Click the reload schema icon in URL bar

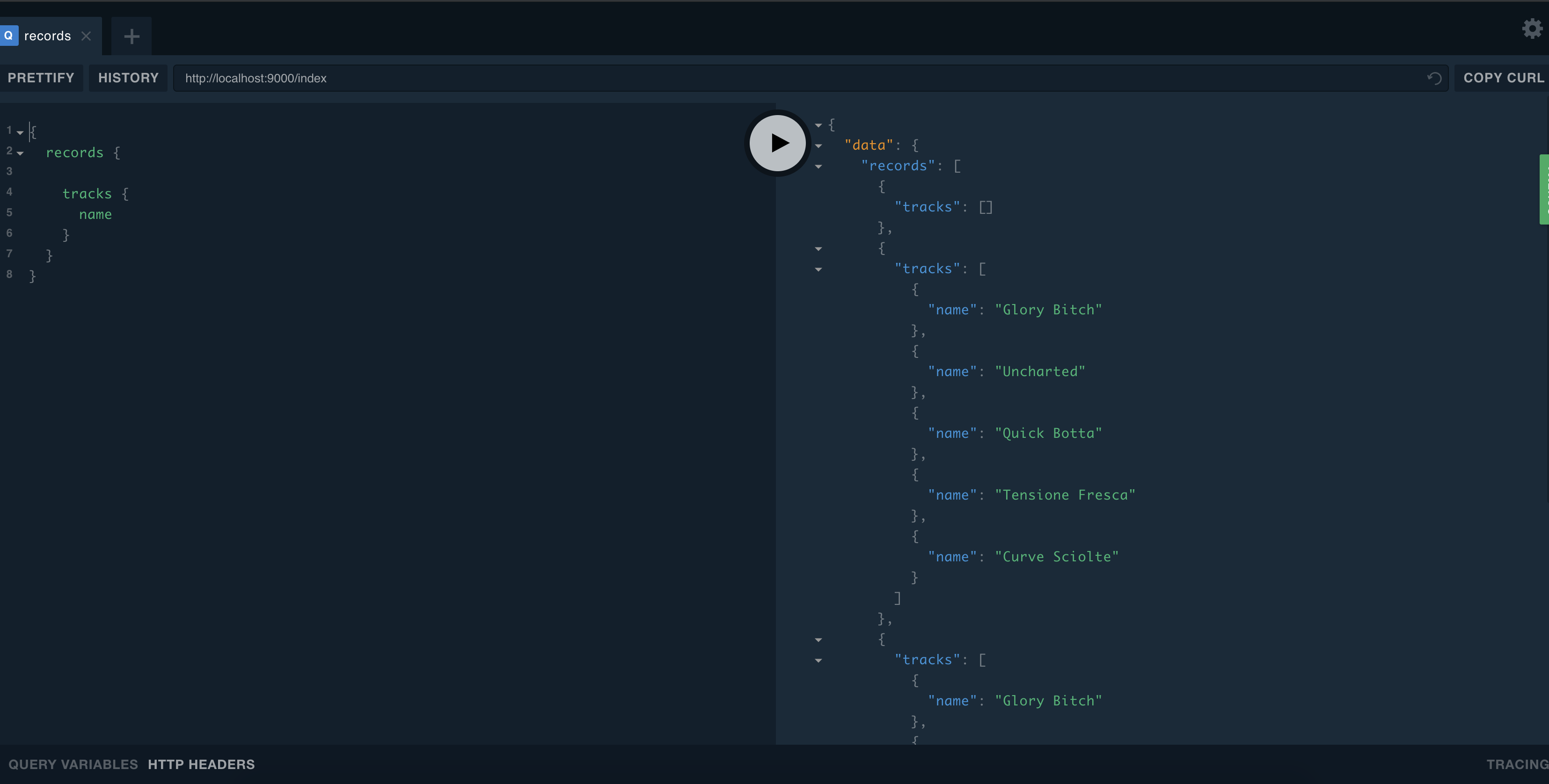1434,78
